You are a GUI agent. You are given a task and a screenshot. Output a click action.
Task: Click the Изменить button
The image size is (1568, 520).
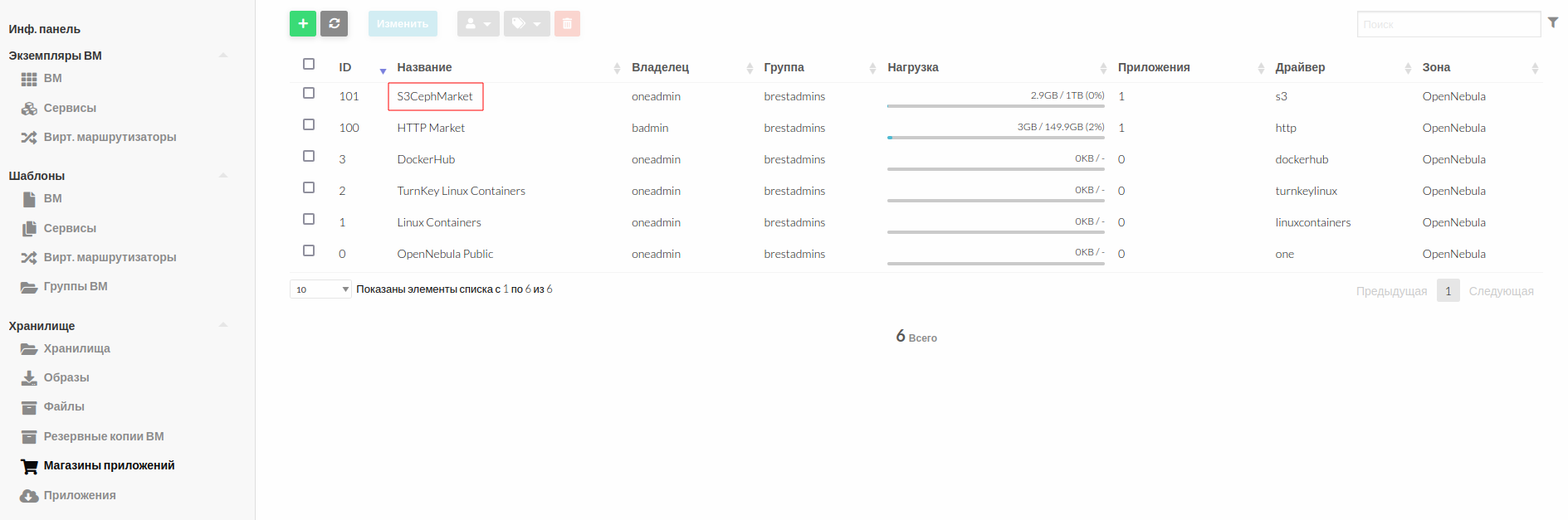click(403, 24)
